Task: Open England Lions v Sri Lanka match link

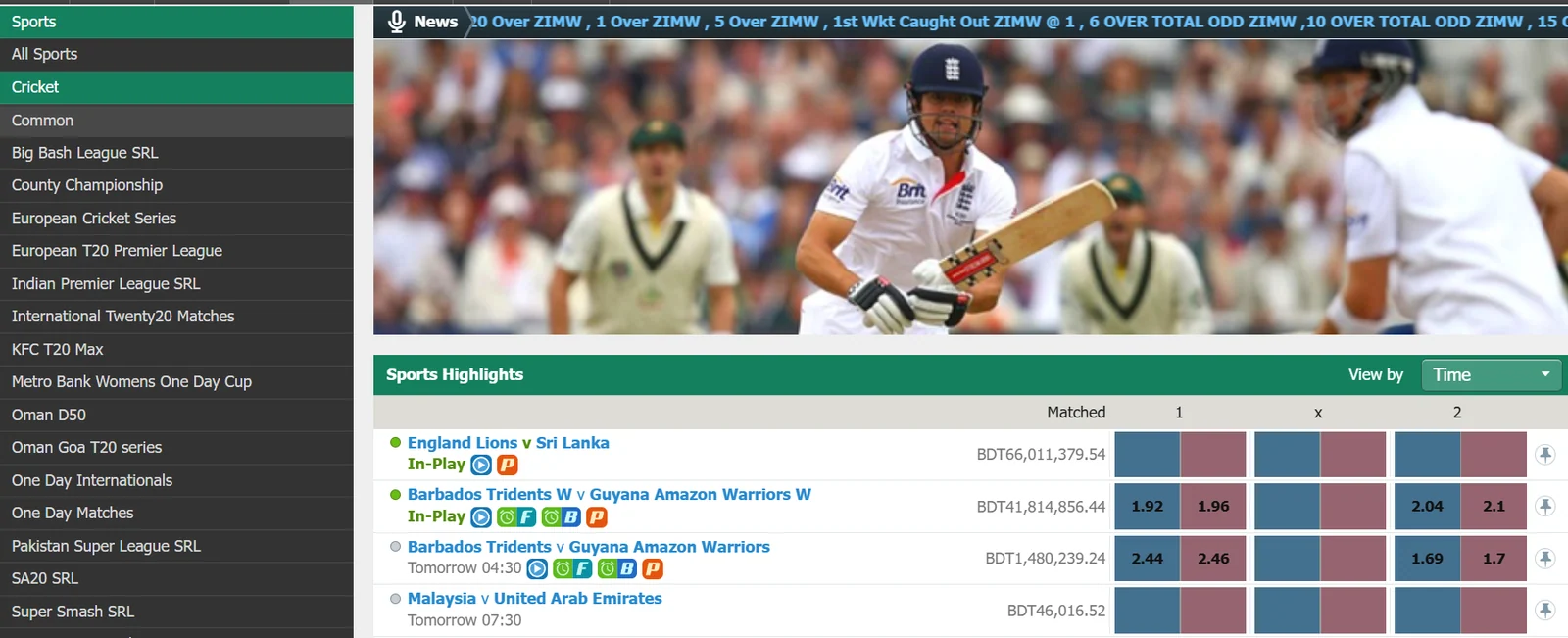Action: [x=508, y=443]
